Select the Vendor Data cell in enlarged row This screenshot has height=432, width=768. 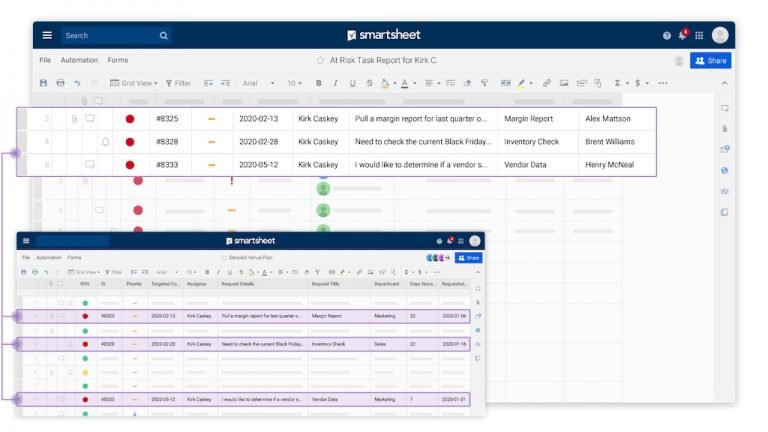click(x=537, y=165)
